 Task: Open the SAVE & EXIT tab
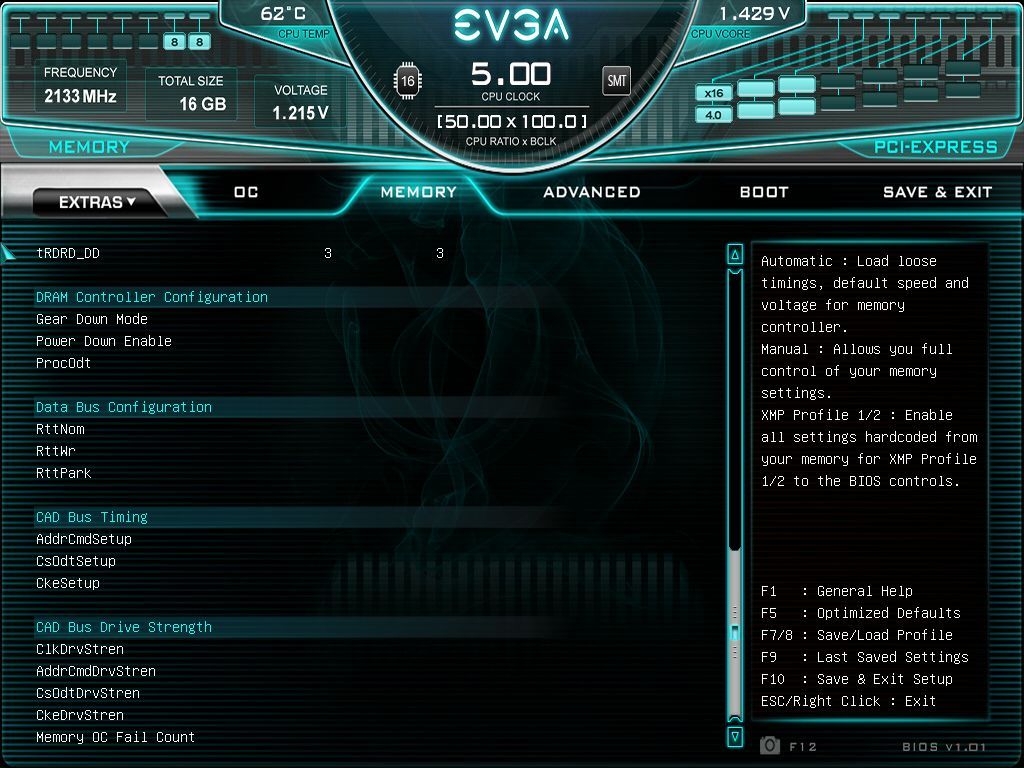(x=937, y=192)
